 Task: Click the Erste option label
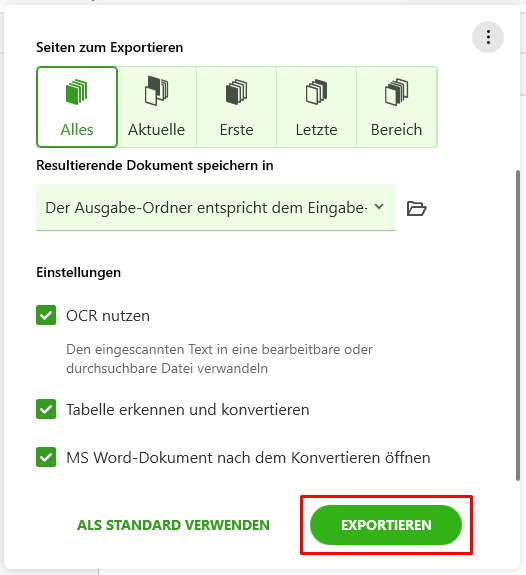(236, 130)
